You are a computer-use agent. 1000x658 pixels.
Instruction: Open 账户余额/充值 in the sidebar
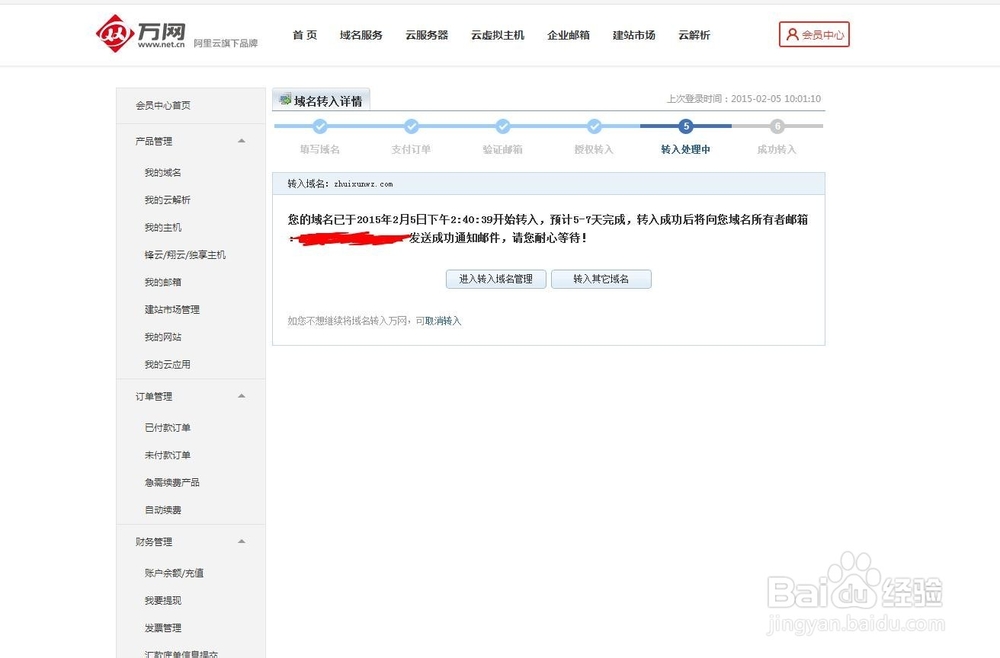(x=174, y=573)
